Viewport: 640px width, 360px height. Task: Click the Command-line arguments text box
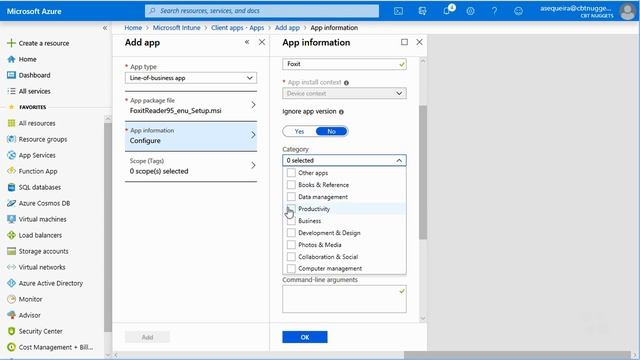click(344, 299)
